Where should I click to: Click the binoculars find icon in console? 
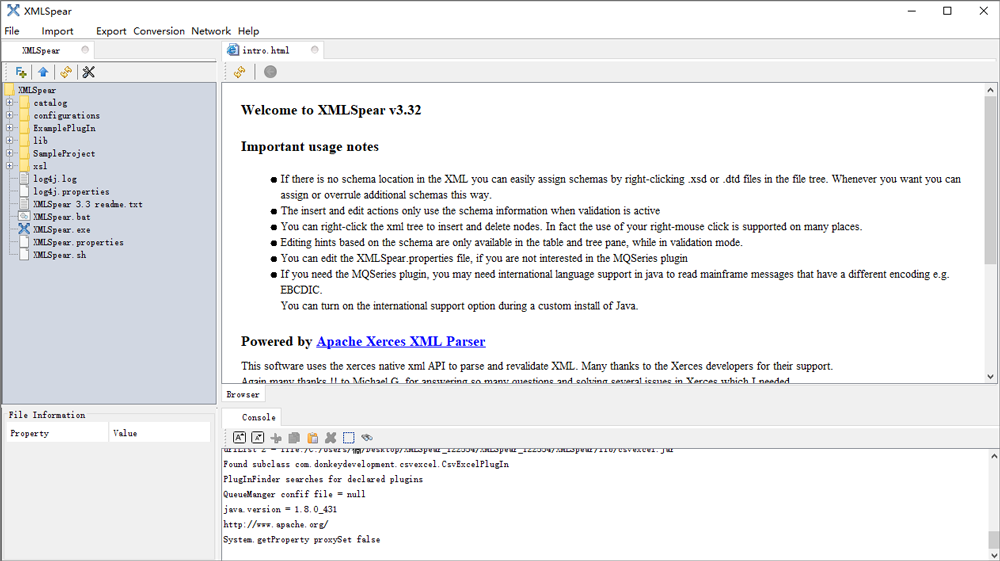367,438
